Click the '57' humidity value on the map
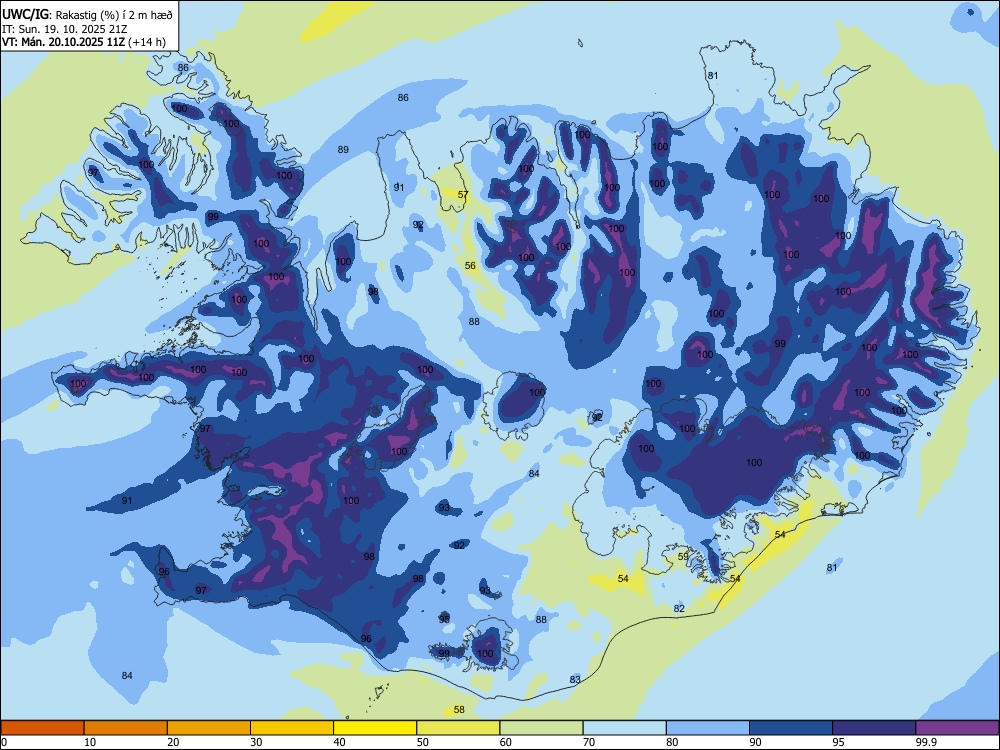The image size is (1000, 750). [463, 195]
